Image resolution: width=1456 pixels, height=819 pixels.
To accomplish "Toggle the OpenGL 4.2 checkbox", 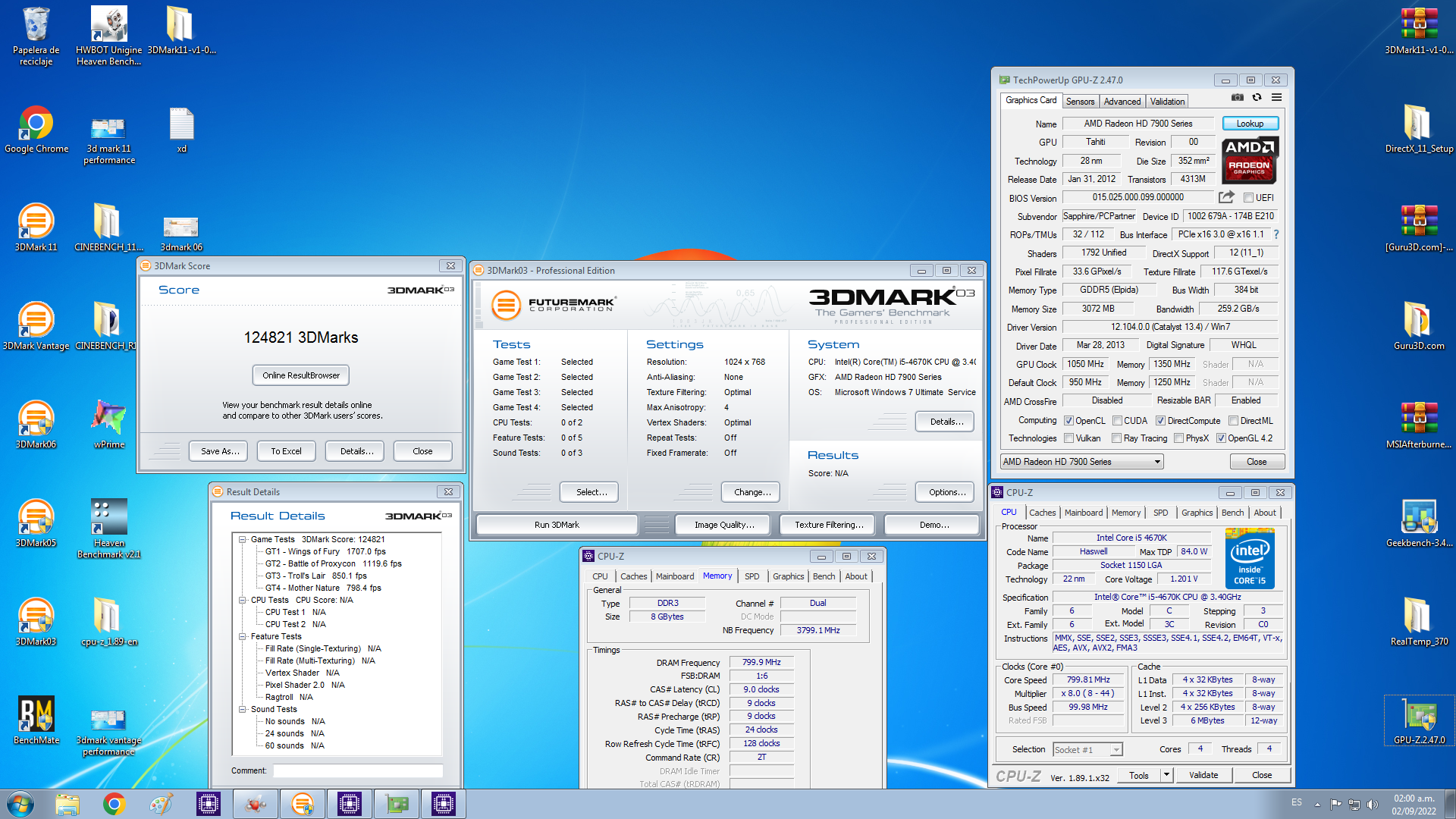I will click(x=1221, y=438).
